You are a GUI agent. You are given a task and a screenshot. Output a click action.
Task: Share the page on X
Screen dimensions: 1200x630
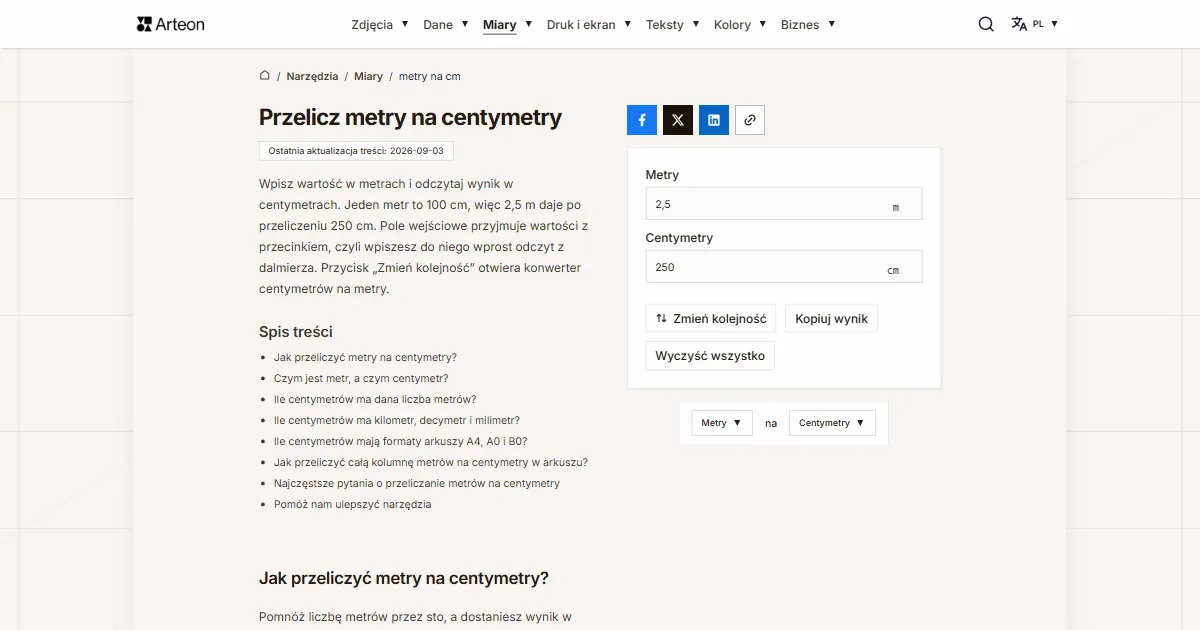click(678, 120)
